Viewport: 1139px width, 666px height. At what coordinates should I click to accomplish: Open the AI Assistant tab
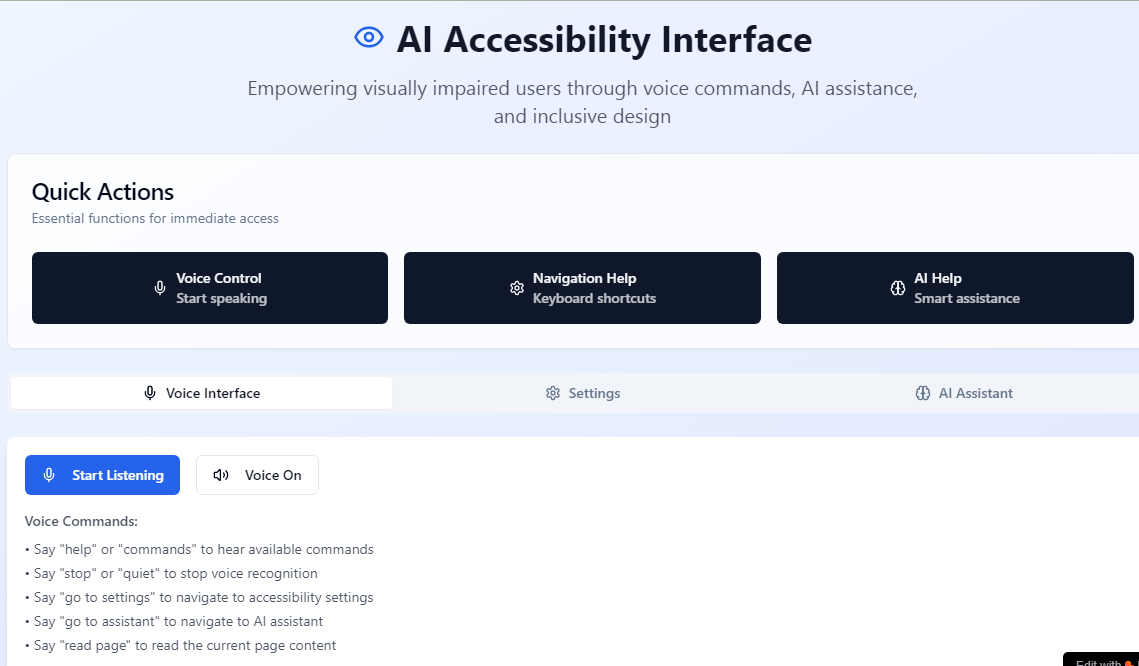point(964,393)
